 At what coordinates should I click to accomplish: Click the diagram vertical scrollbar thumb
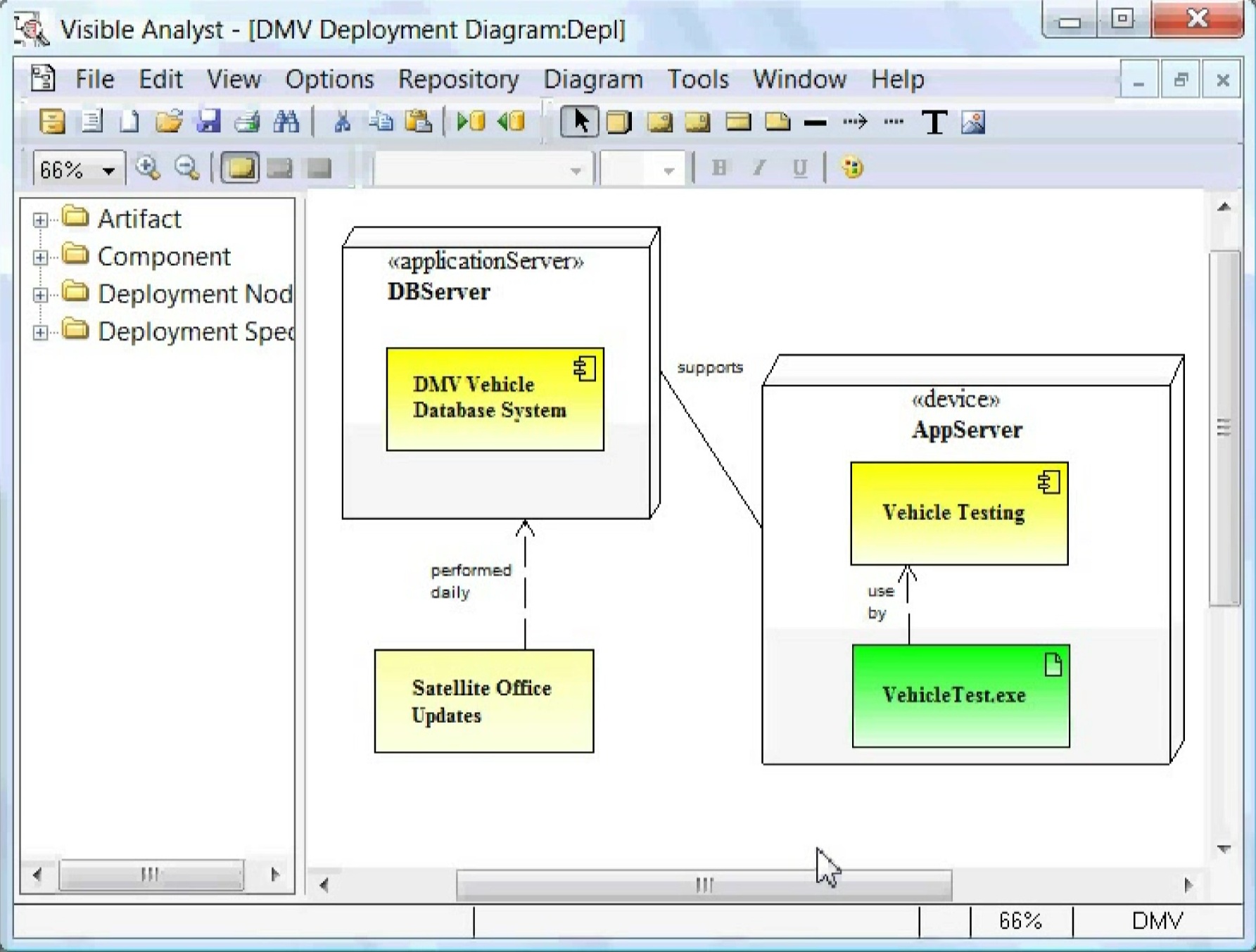point(1224,428)
